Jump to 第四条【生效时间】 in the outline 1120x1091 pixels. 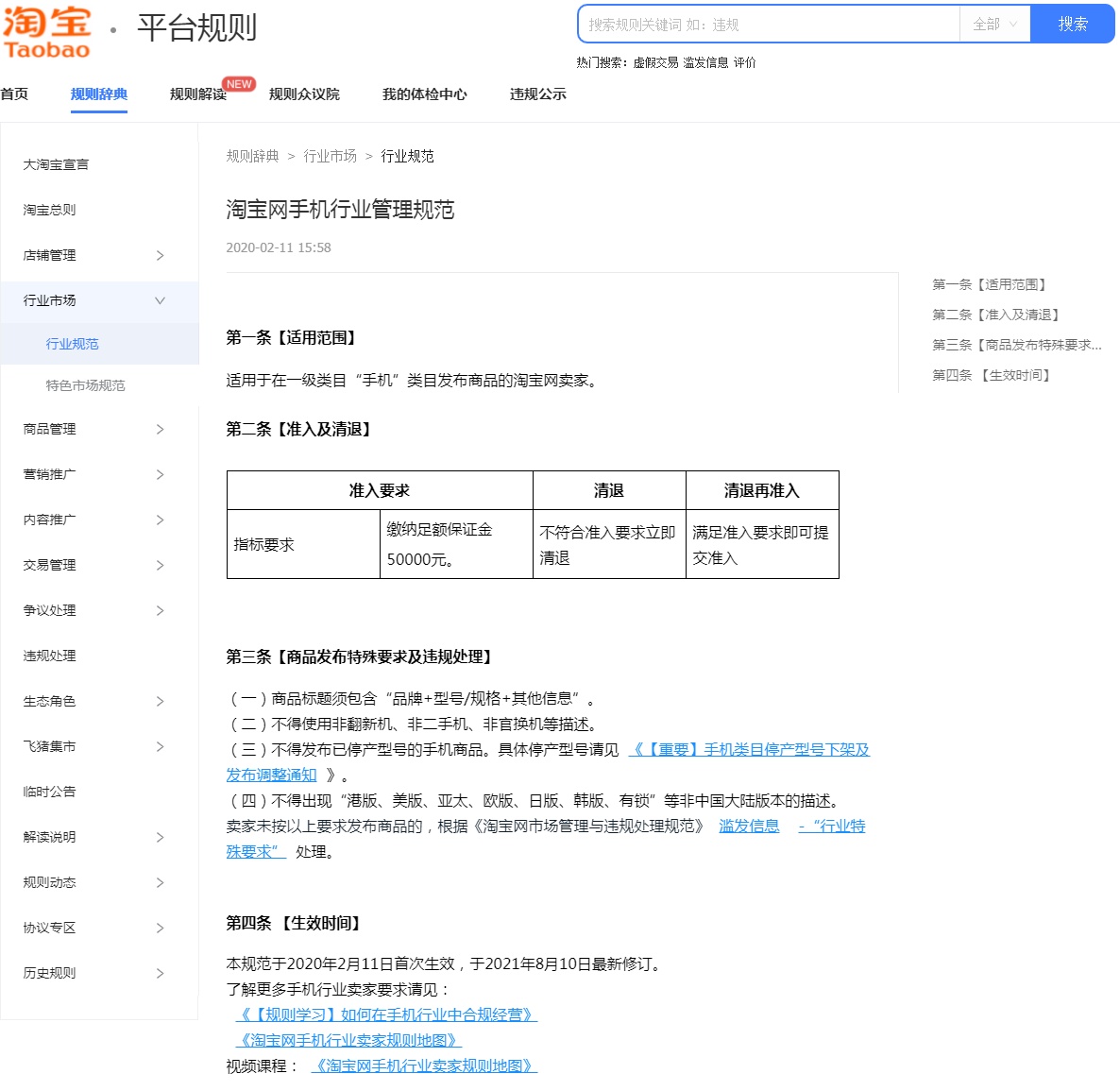tap(992, 375)
